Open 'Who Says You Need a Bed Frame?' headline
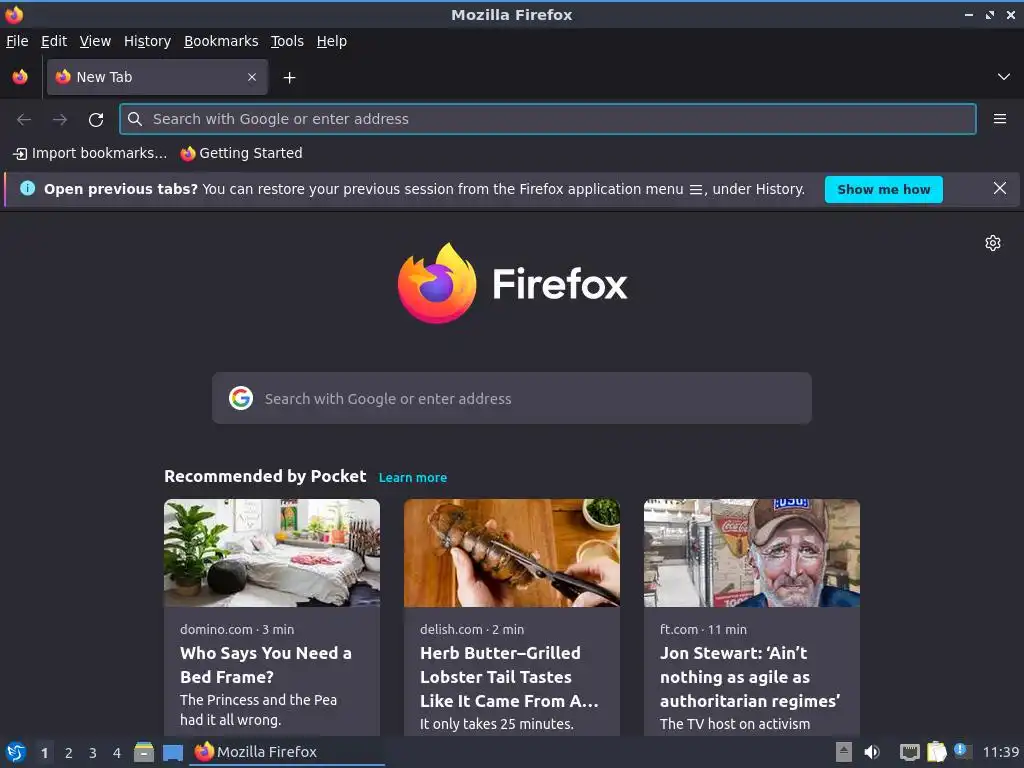1024x768 pixels. click(x=266, y=665)
